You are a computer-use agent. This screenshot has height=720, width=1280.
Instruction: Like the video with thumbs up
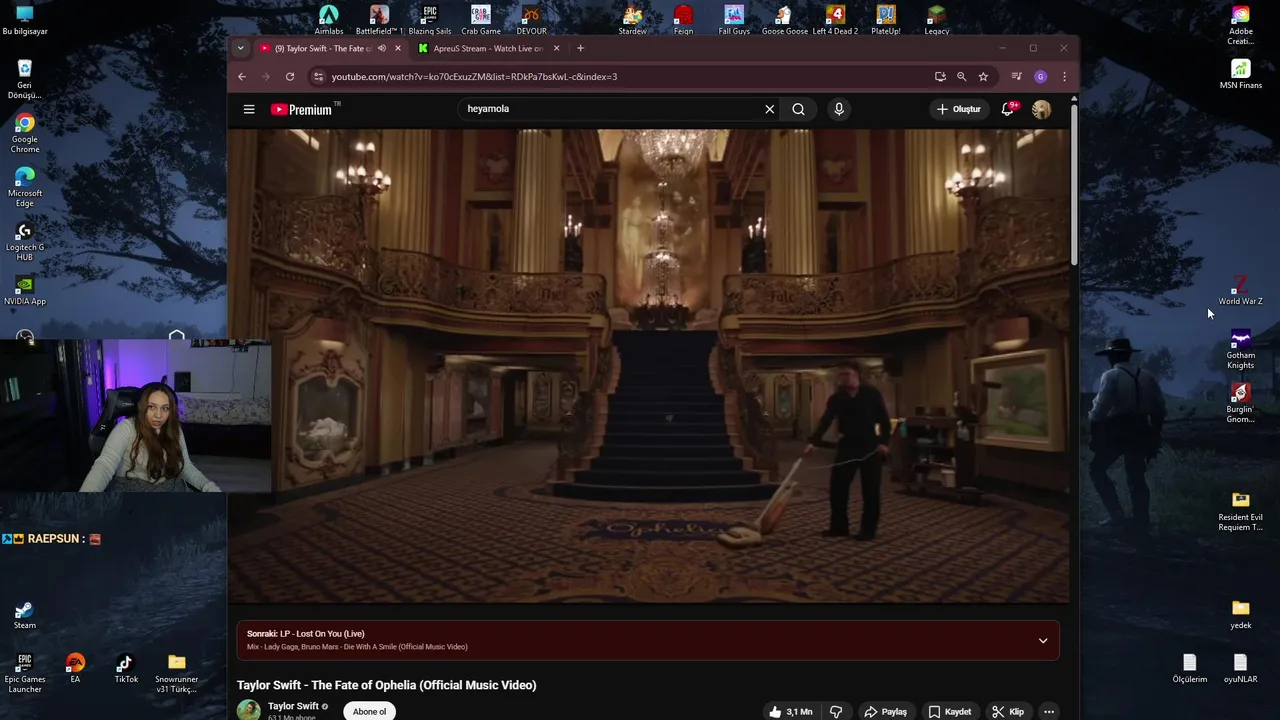(x=790, y=711)
